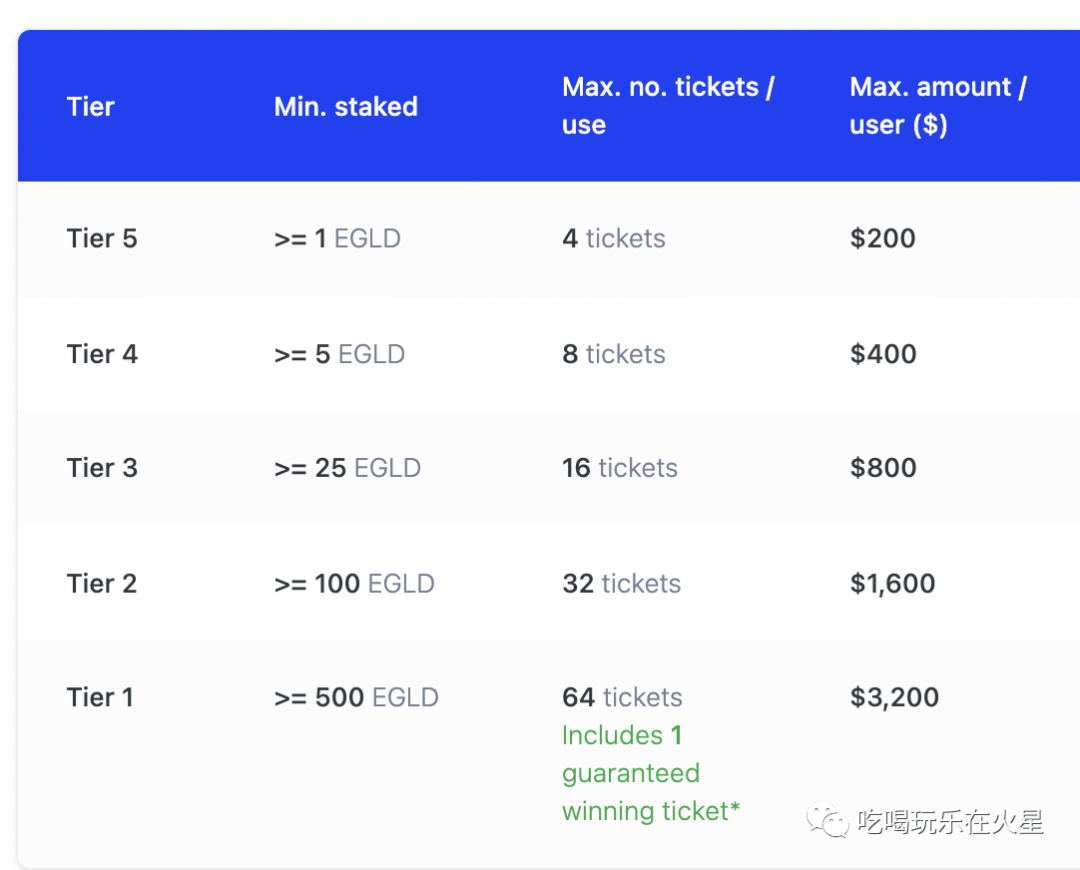
Task: Click the ">= 1 EGLD" cell
Action: pos(337,239)
